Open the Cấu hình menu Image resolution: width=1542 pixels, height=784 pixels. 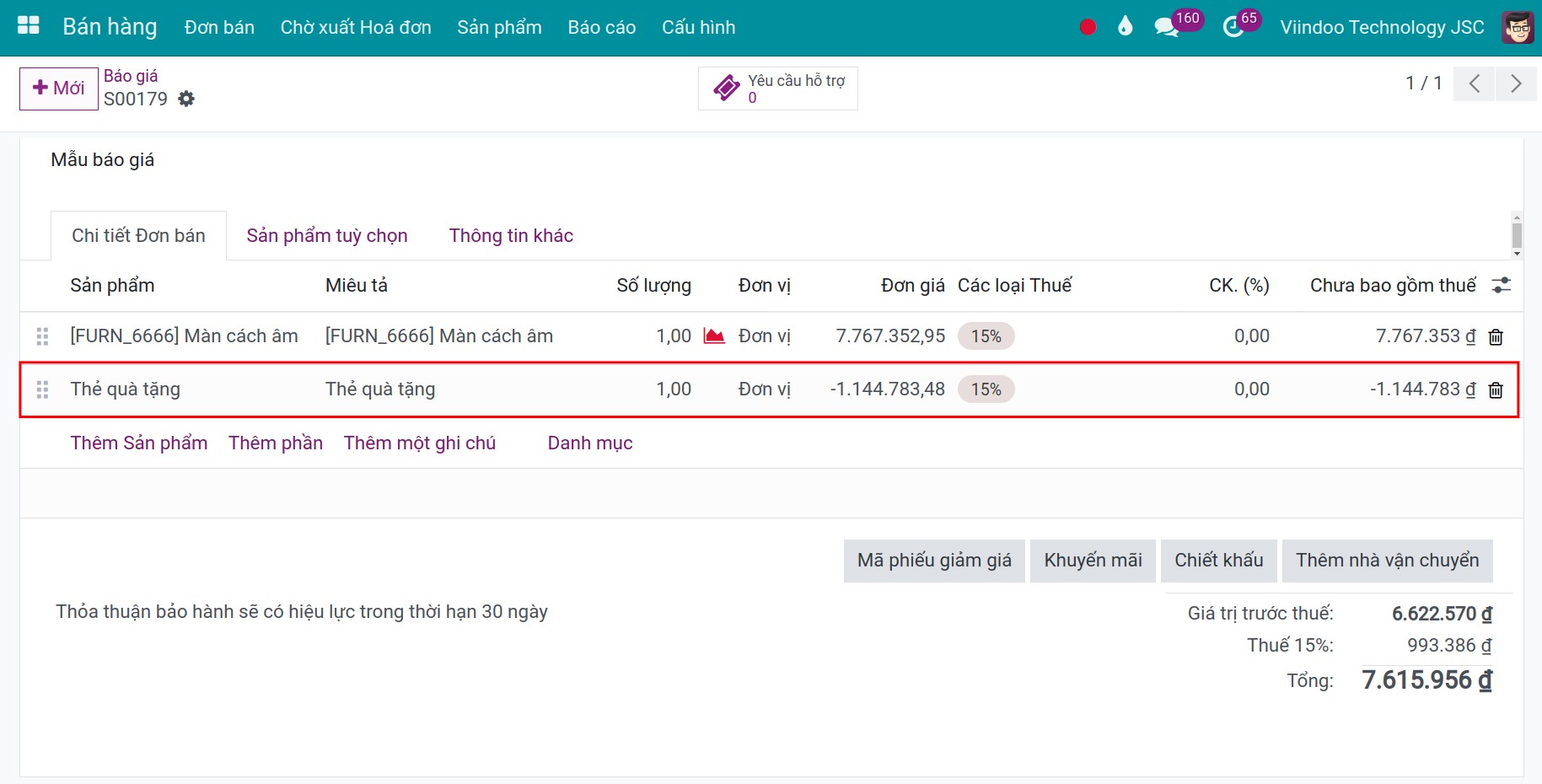coord(698,26)
